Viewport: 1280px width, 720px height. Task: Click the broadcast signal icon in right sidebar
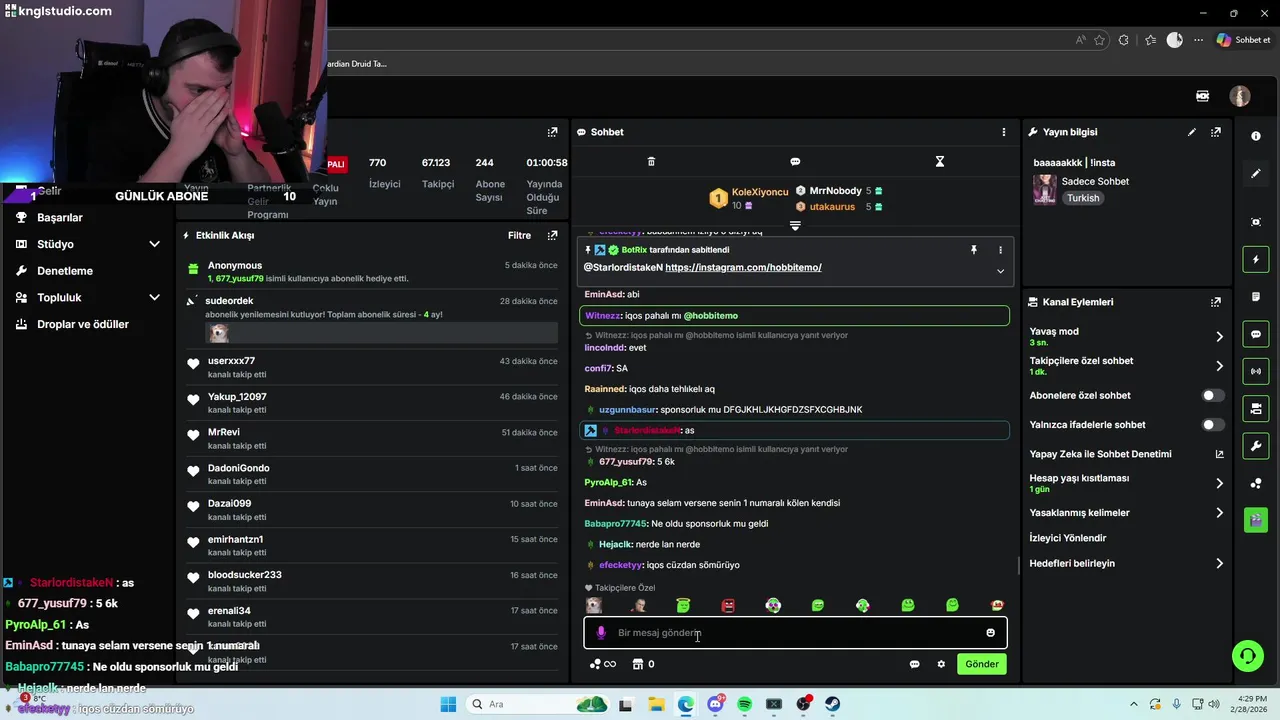click(x=1256, y=371)
